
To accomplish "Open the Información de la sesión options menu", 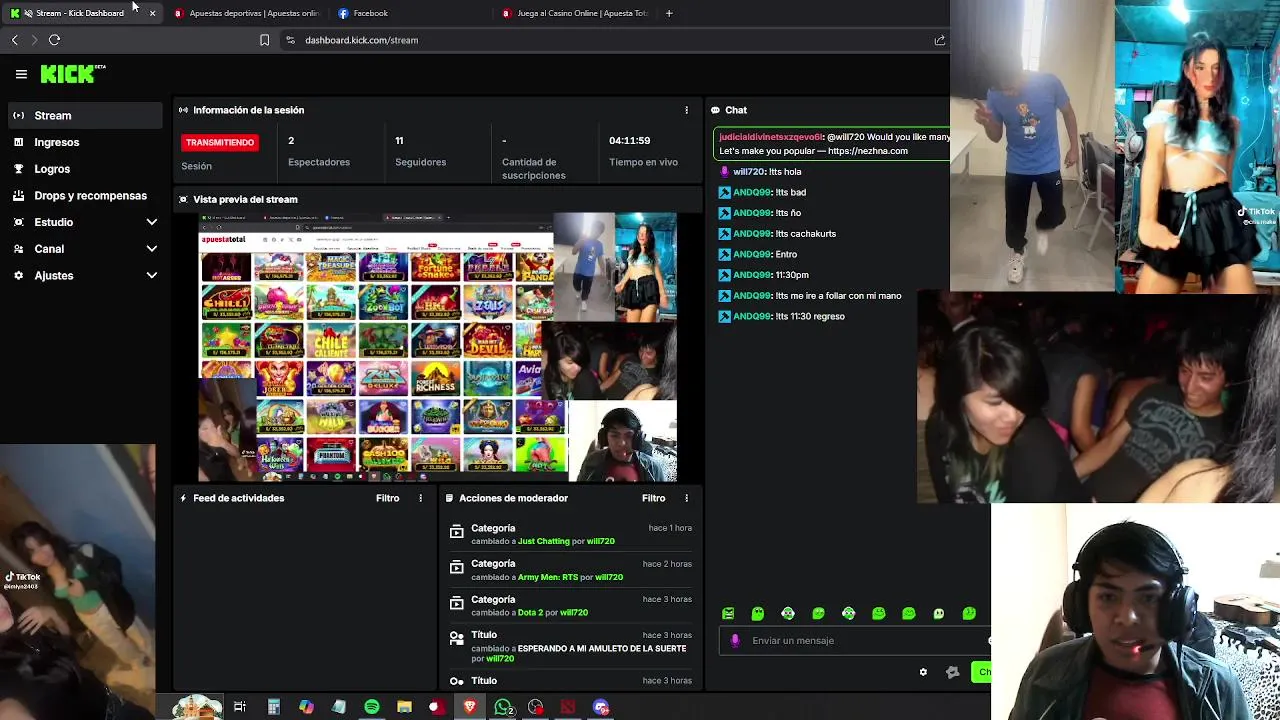I will click(686, 110).
